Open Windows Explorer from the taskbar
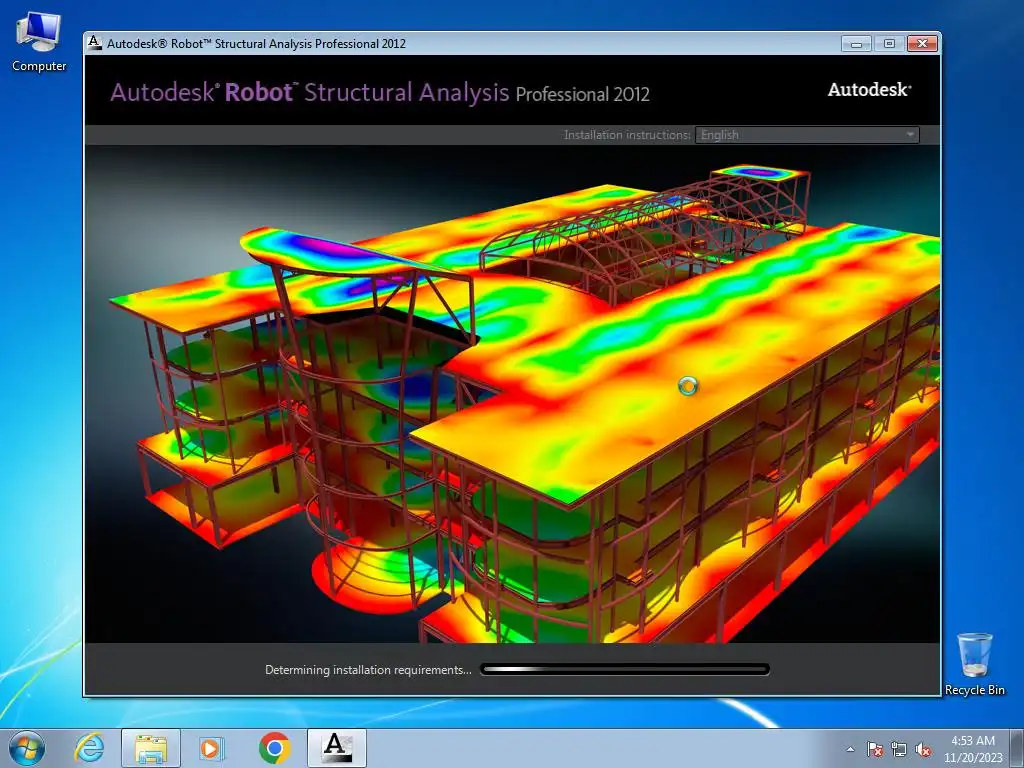Image resolution: width=1024 pixels, height=768 pixels. click(151, 748)
